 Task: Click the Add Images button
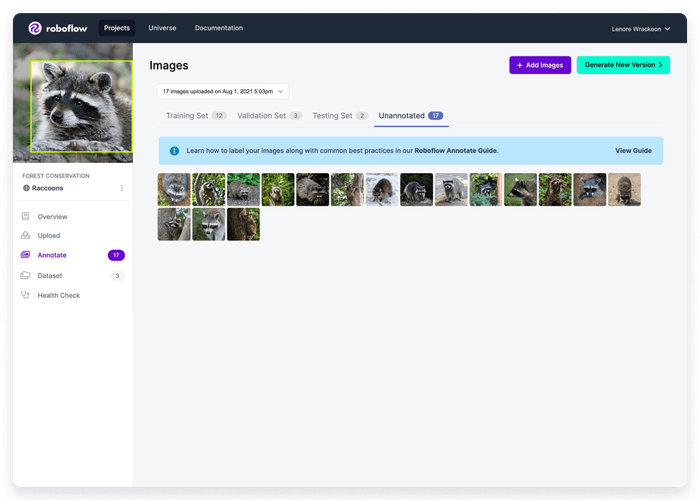[x=540, y=65]
